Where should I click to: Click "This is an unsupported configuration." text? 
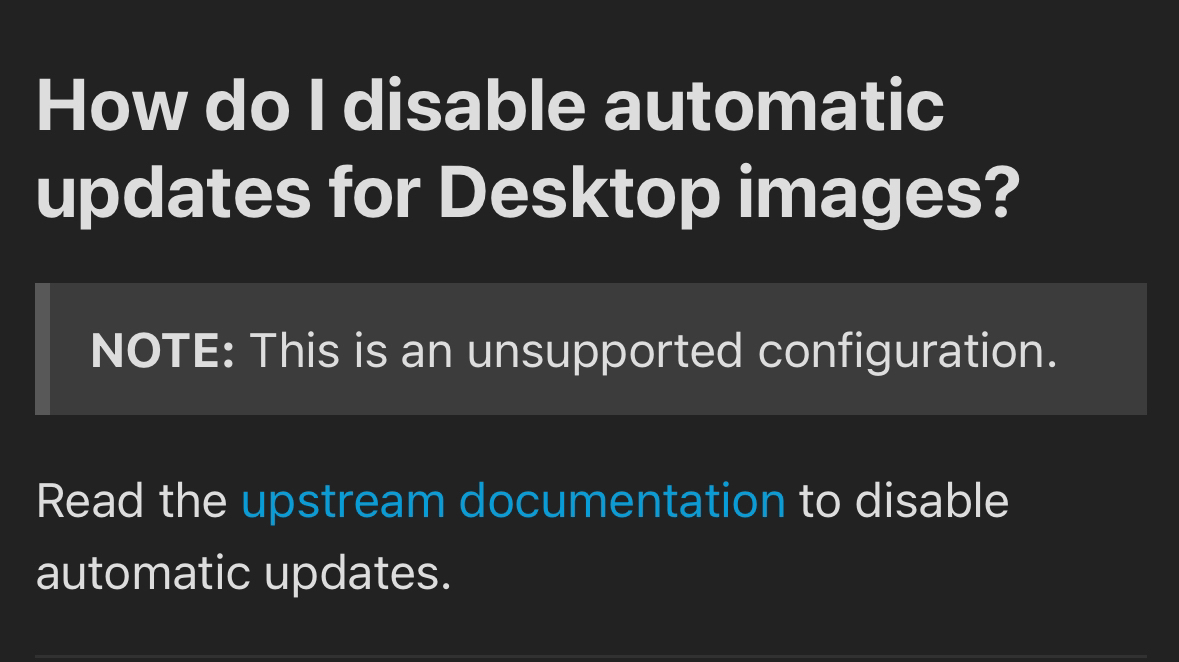point(653,352)
